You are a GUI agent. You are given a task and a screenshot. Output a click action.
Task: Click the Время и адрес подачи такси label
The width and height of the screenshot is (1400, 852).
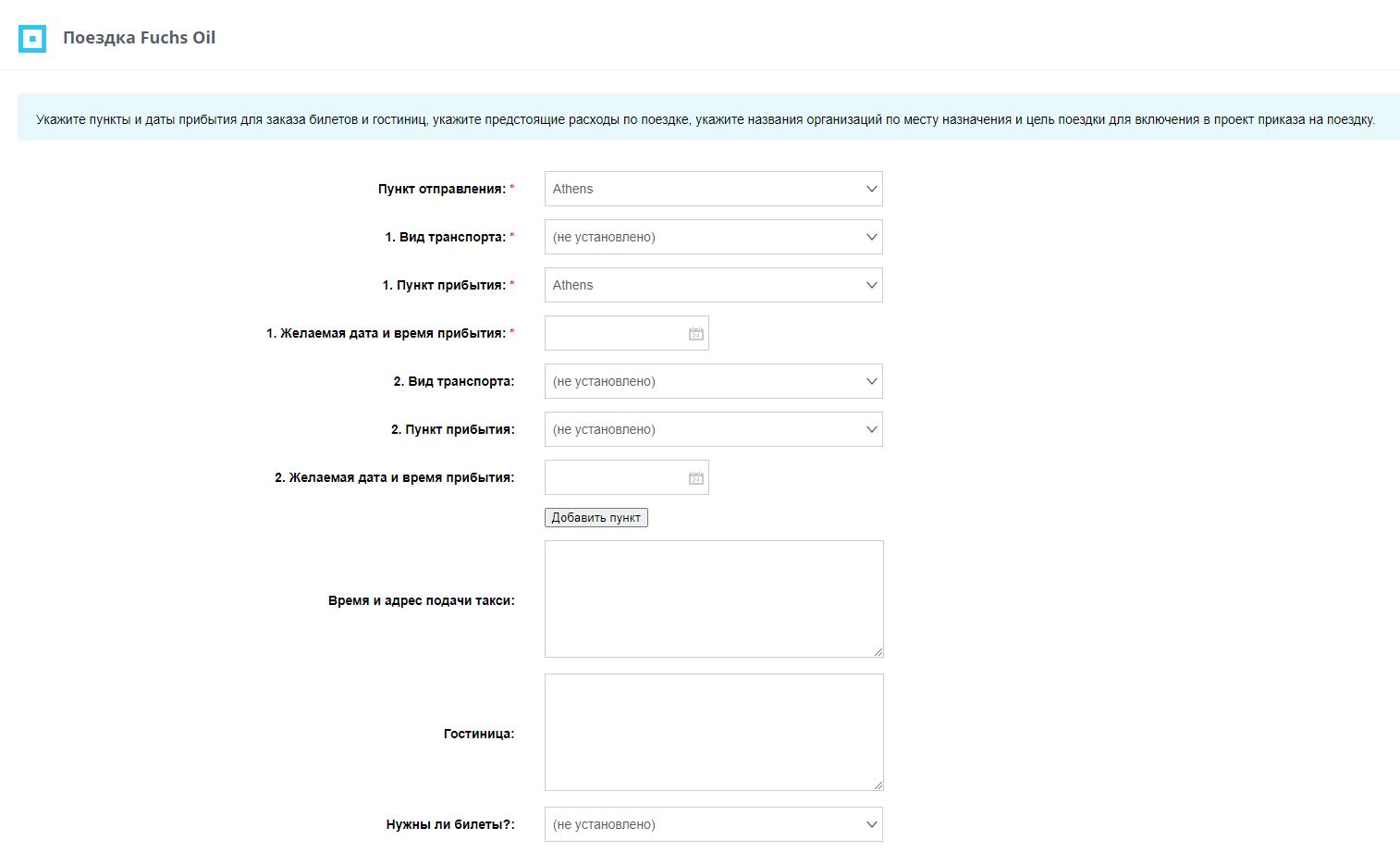pos(422,600)
